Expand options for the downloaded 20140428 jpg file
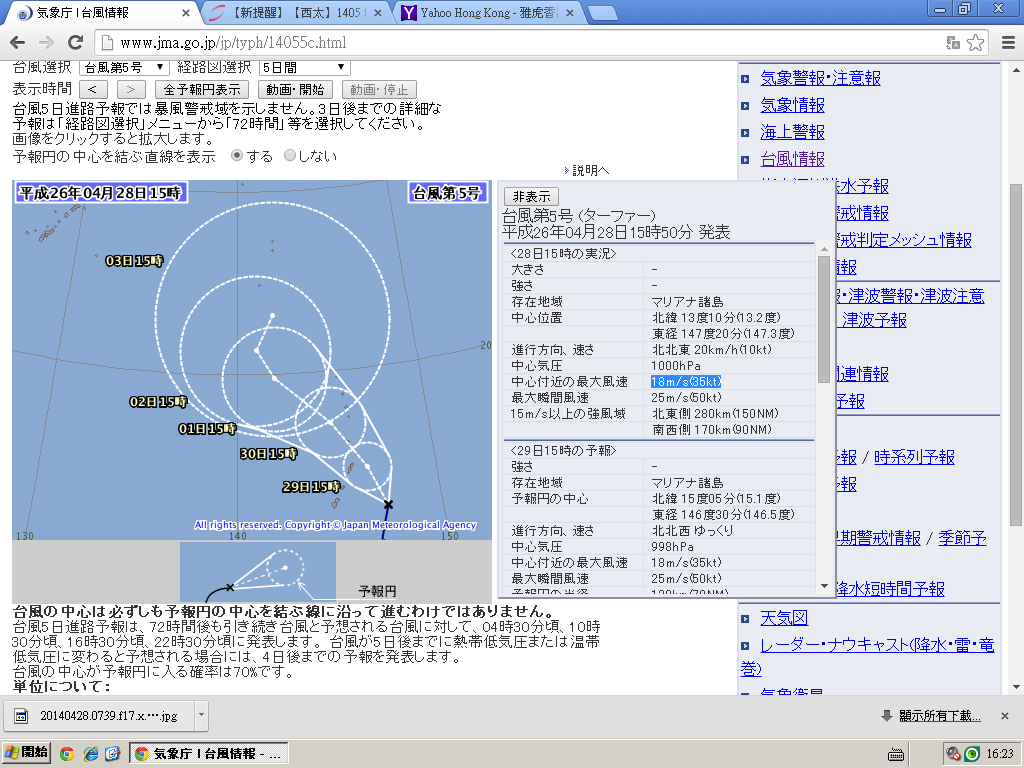Image resolution: width=1024 pixels, height=768 pixels. (x=199, y=716)
